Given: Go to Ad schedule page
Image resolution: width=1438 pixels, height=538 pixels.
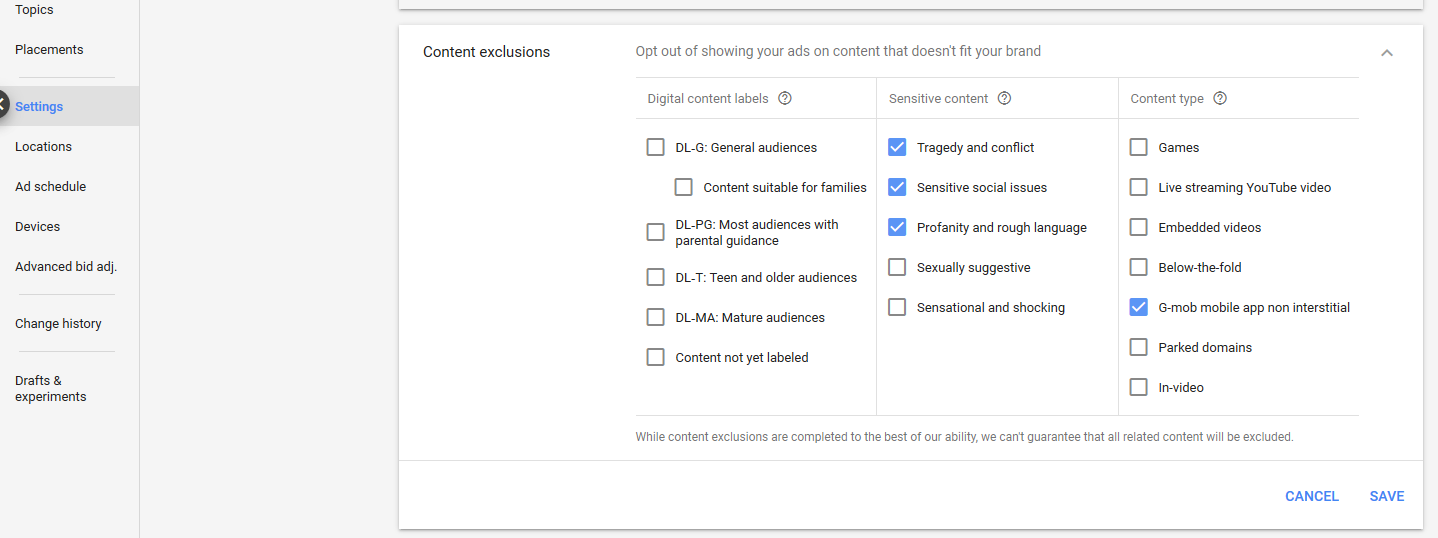Looking at the screenshot, I should pyautogui.click(x=50, y=186).
